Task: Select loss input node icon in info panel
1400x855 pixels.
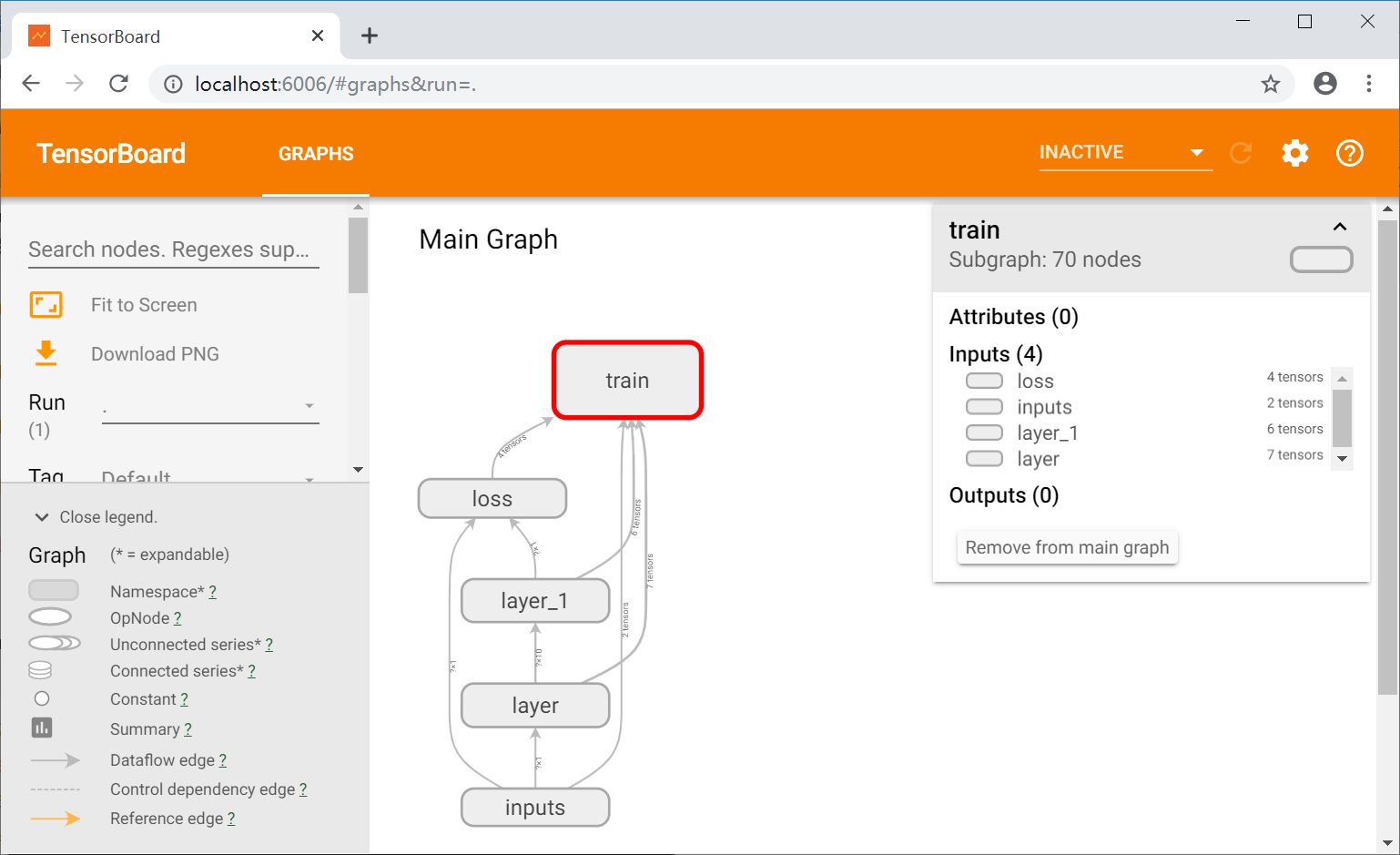Action: pyautogui.click(x=984, y=381)
